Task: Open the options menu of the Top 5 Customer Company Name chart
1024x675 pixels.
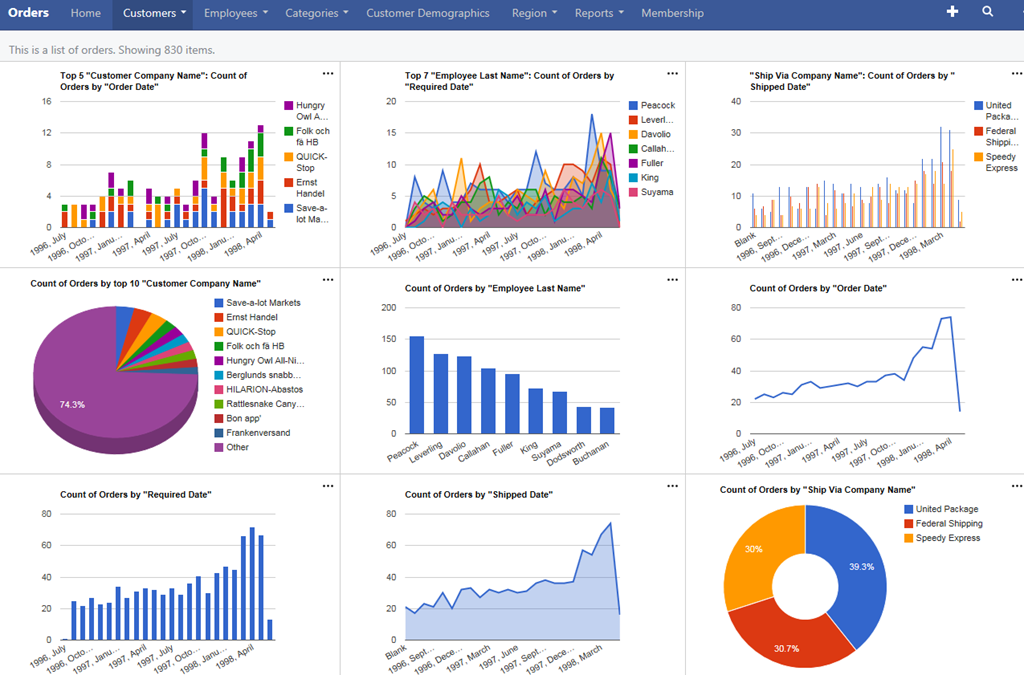Action: tap(328, 73)
